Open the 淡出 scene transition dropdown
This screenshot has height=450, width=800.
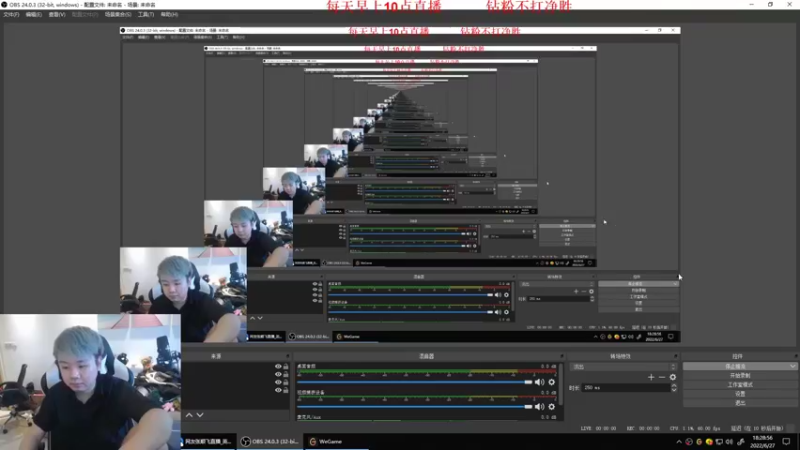(623, 367)
